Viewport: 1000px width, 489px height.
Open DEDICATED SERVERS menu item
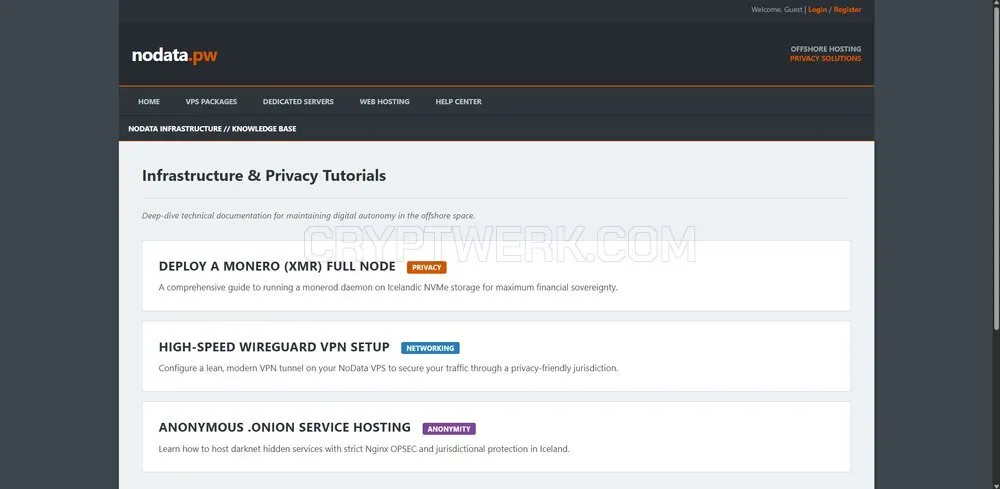point(298,101)
